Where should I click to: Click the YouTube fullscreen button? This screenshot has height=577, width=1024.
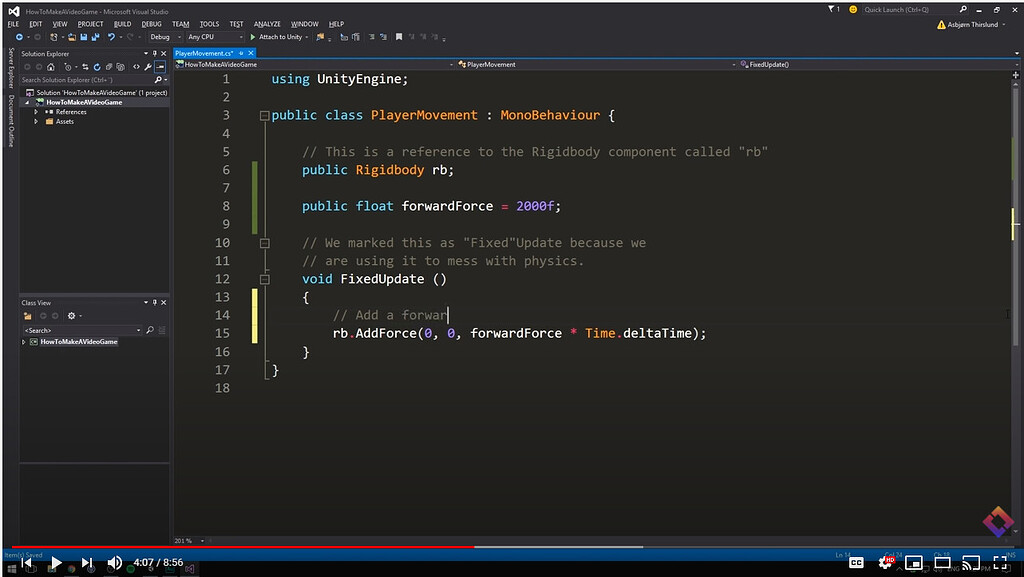click(x=1000, y=562)
